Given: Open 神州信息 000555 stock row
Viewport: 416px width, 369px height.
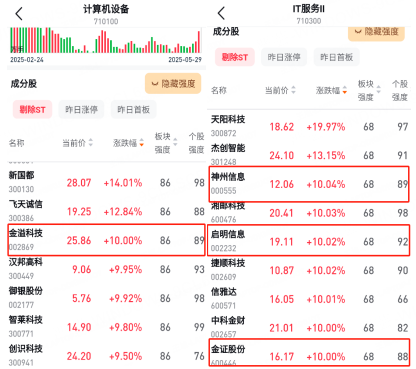Looking at the screenshot, I should point(309,184).
